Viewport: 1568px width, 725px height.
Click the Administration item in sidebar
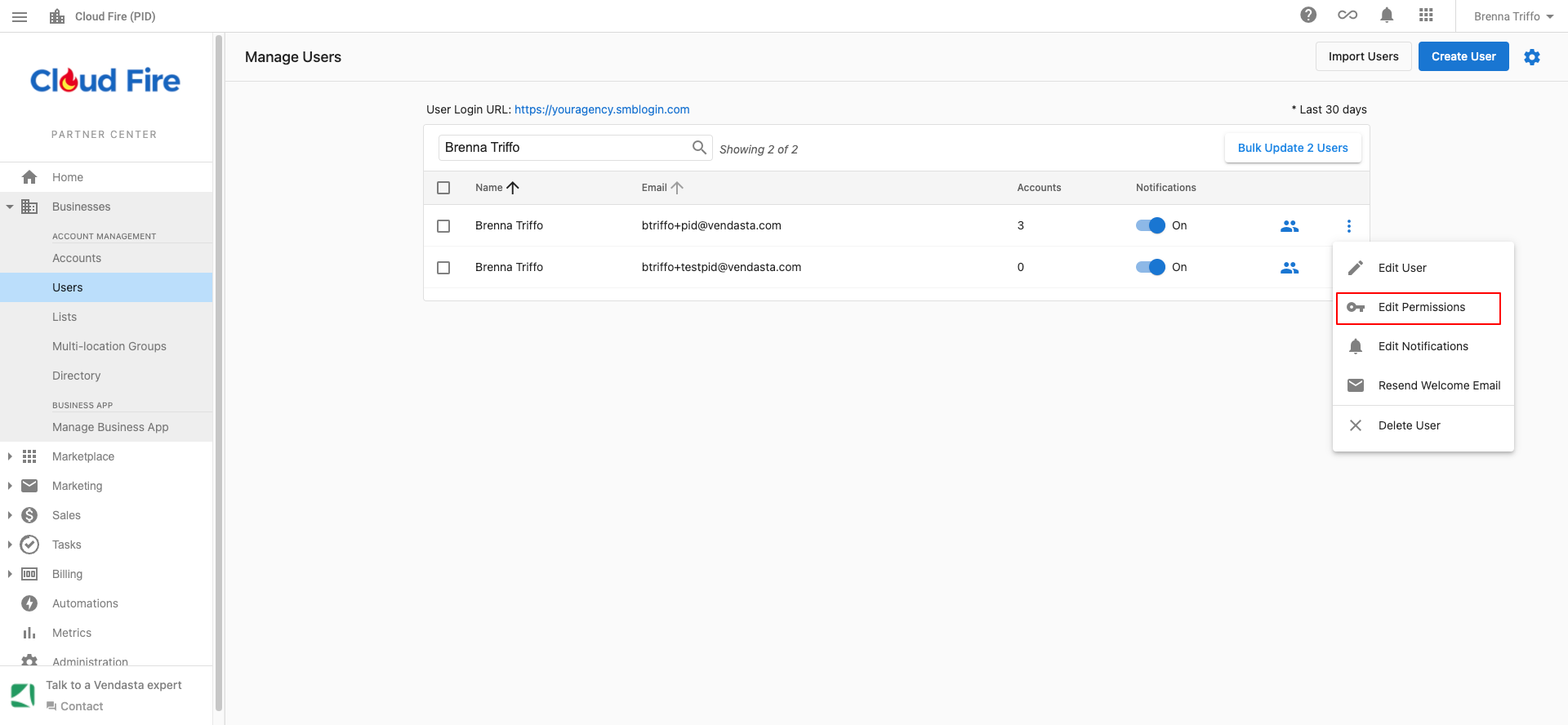90,661
